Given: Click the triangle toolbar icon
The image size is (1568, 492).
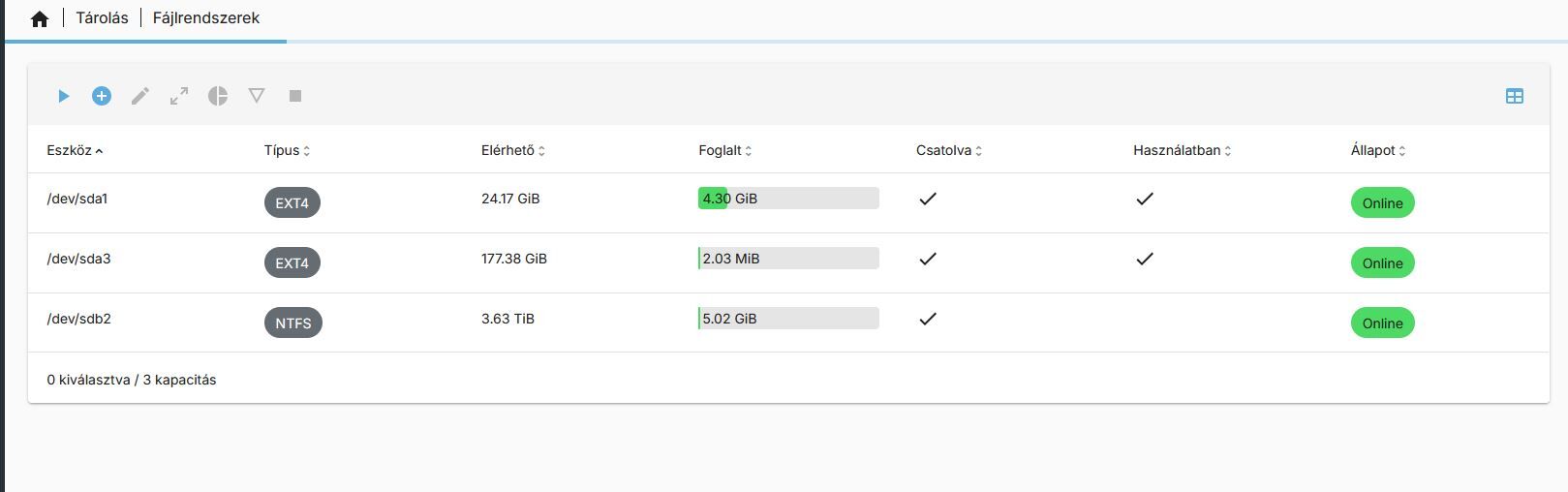Looking at the screenshot, I should point(257,96).
